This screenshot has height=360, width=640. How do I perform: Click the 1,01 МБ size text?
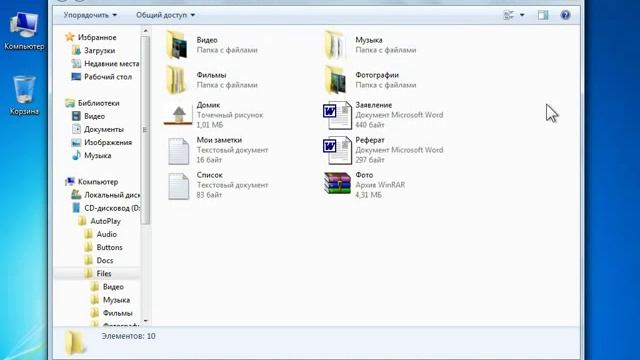pyautogui.click(x=210, y=125)
